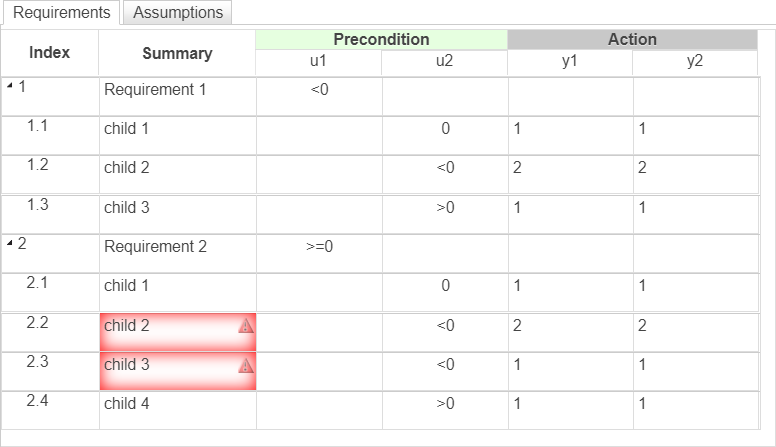
Task: Click the y2 cell in row 2.4
Action: (x=695, y=404)
